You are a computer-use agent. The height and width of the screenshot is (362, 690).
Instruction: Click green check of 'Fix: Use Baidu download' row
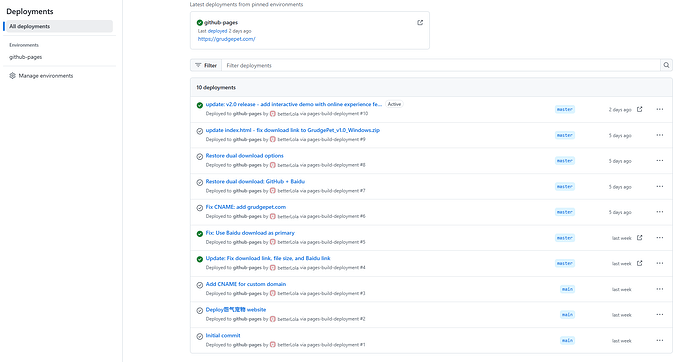coord(200,234)
